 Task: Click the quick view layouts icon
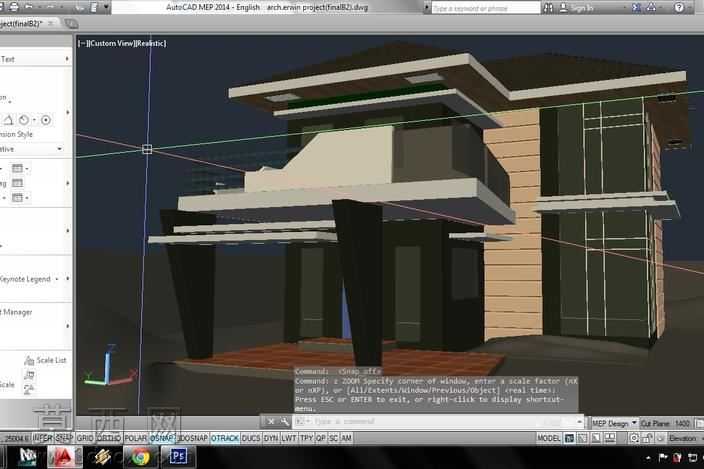pyautogui.click(x=596, y=438)
